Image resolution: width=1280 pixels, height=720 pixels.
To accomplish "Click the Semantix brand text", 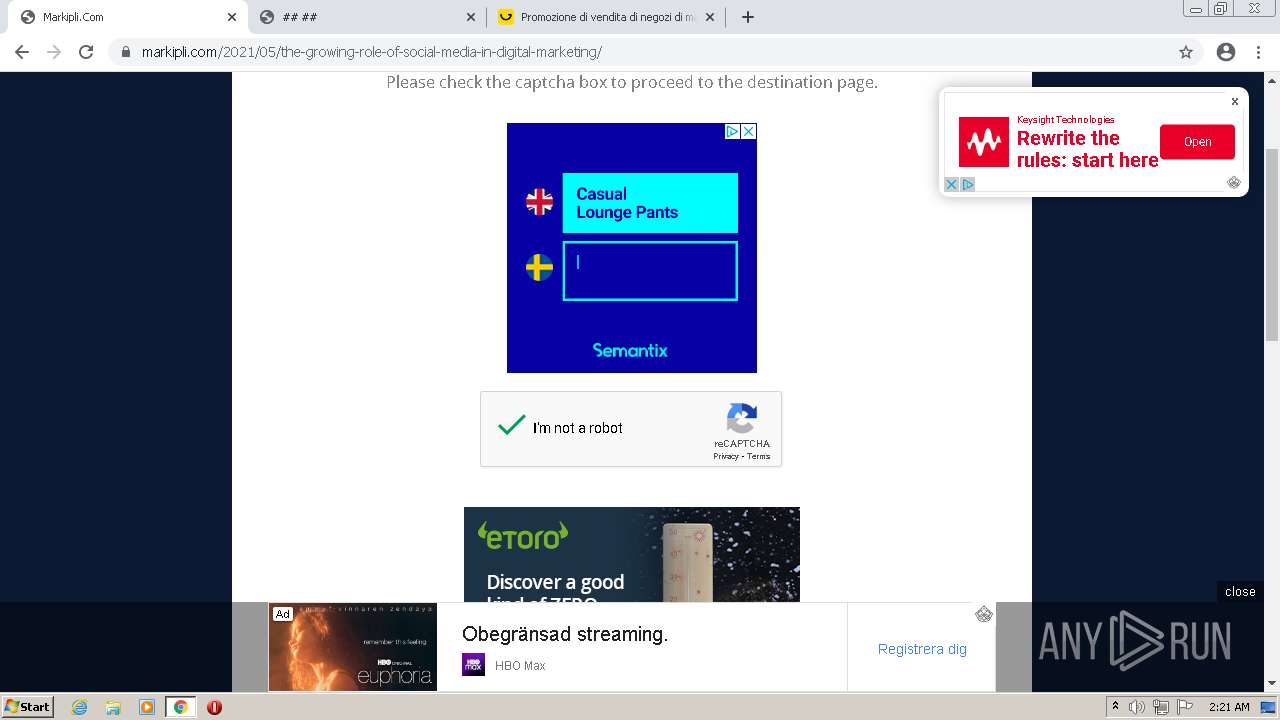I will (630, 350).
